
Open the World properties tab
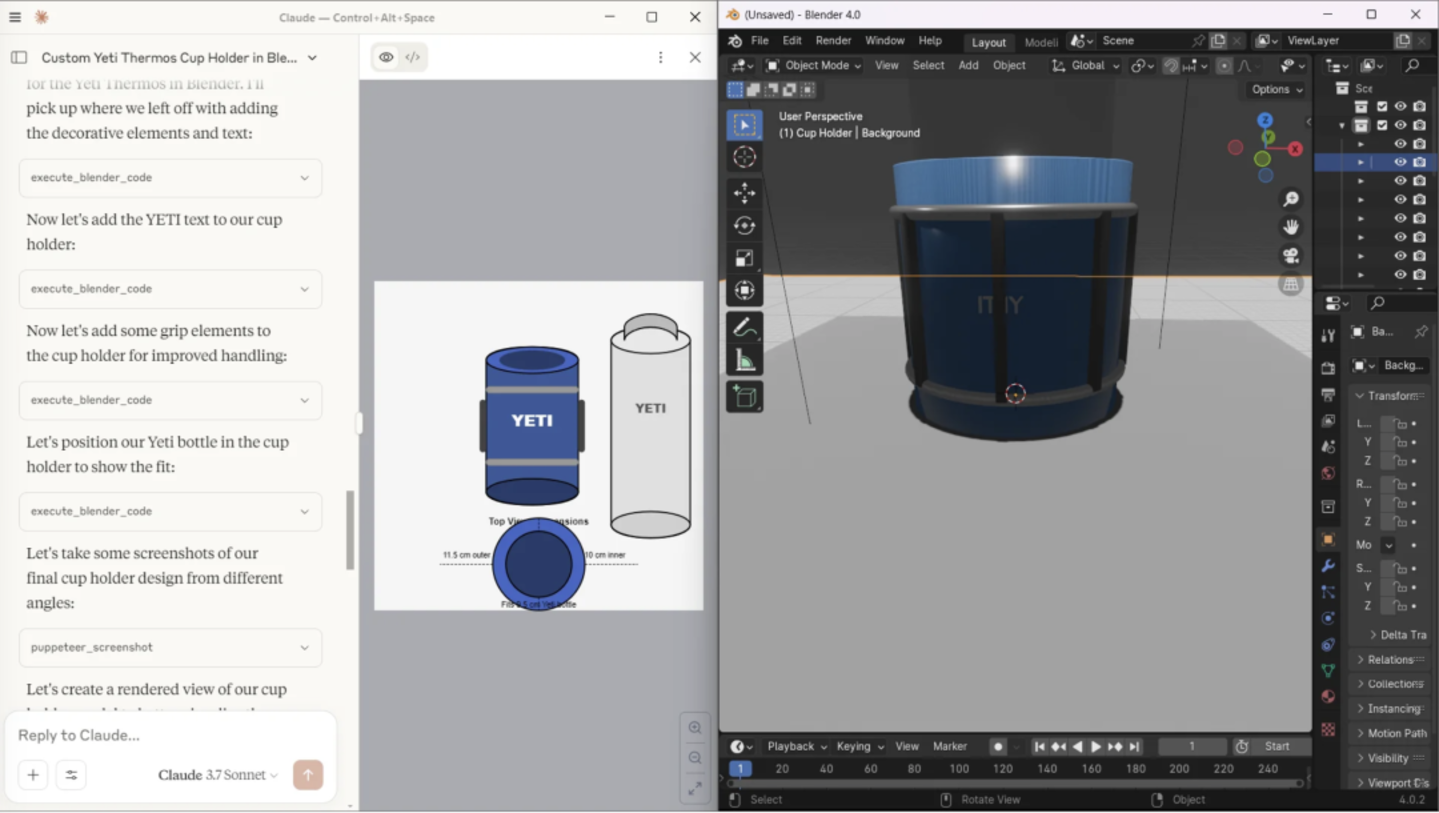tap(1328, 473)
